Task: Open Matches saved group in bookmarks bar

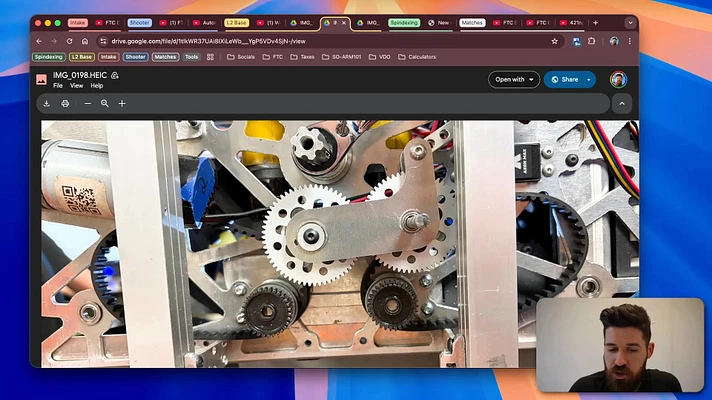Action: click(x=165, y=57)
